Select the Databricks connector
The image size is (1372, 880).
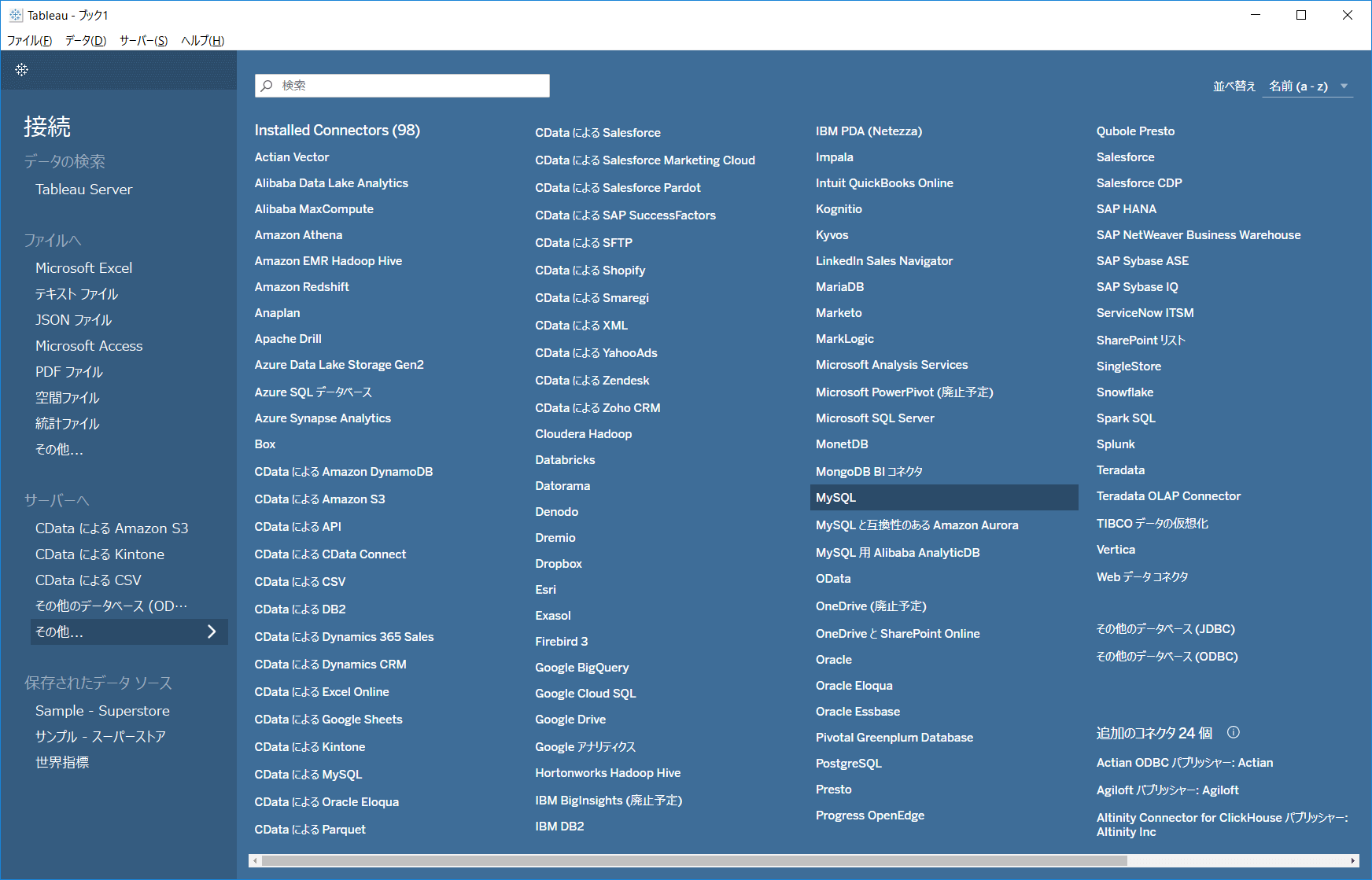(x=565, y=460)
